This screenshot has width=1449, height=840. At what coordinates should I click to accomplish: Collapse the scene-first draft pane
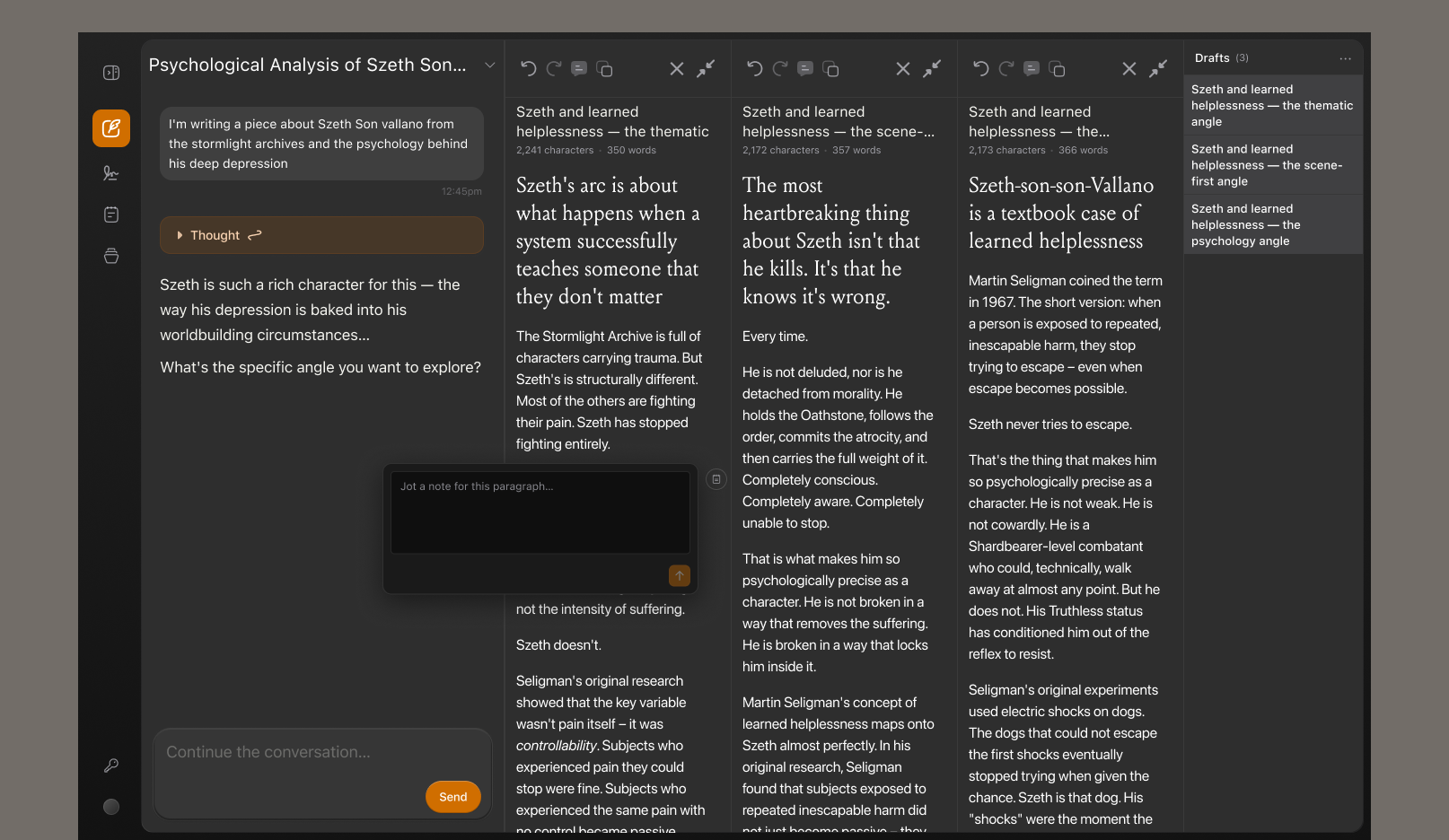click(933, 68)
